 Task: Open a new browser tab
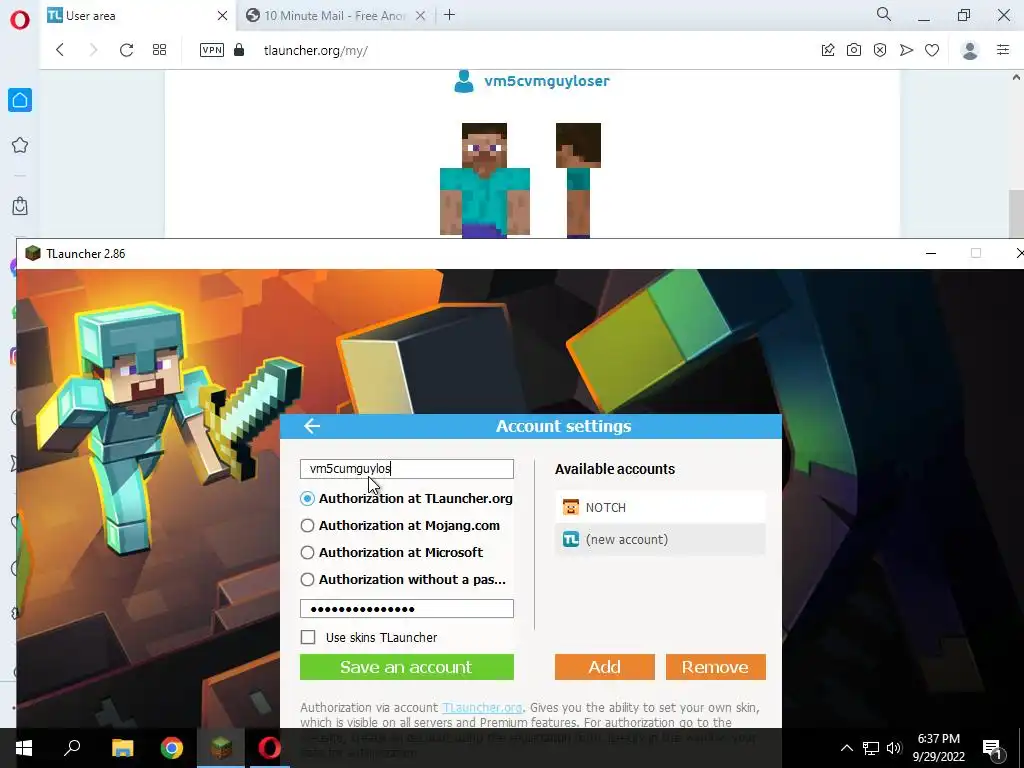449,15
